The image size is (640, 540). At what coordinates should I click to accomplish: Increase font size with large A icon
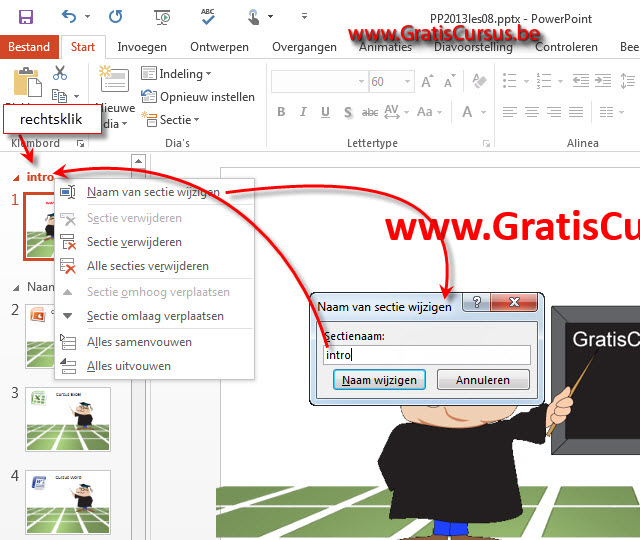[427, 81]
